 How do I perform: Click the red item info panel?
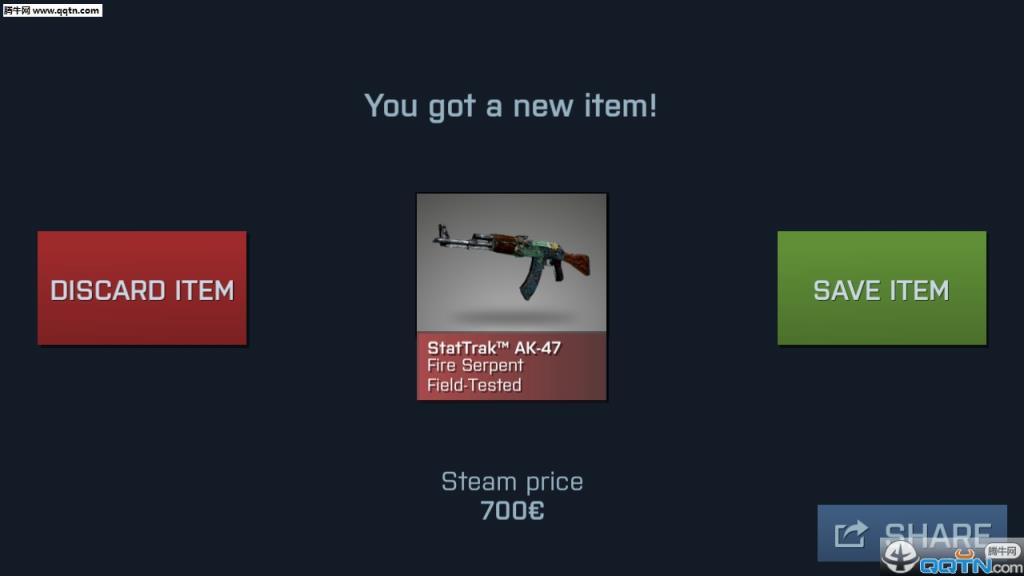pyautogui.click(x=511, y=366)
